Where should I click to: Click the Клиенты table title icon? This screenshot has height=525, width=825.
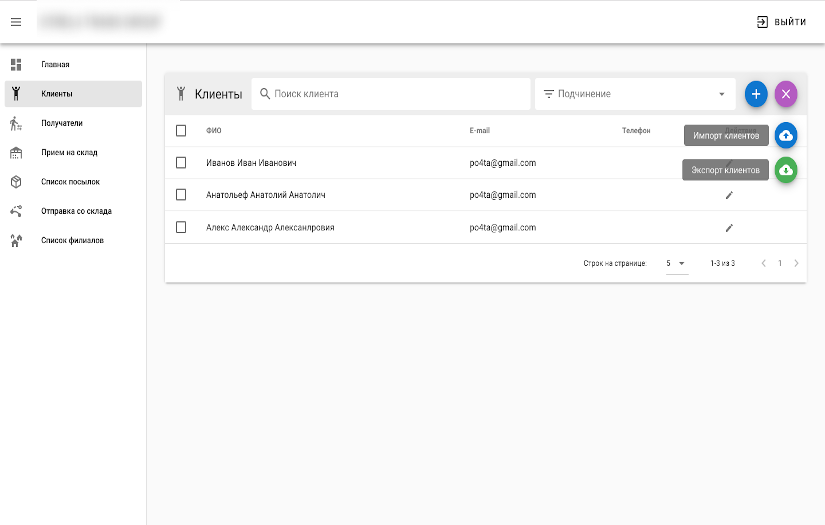tap(181, 94)
